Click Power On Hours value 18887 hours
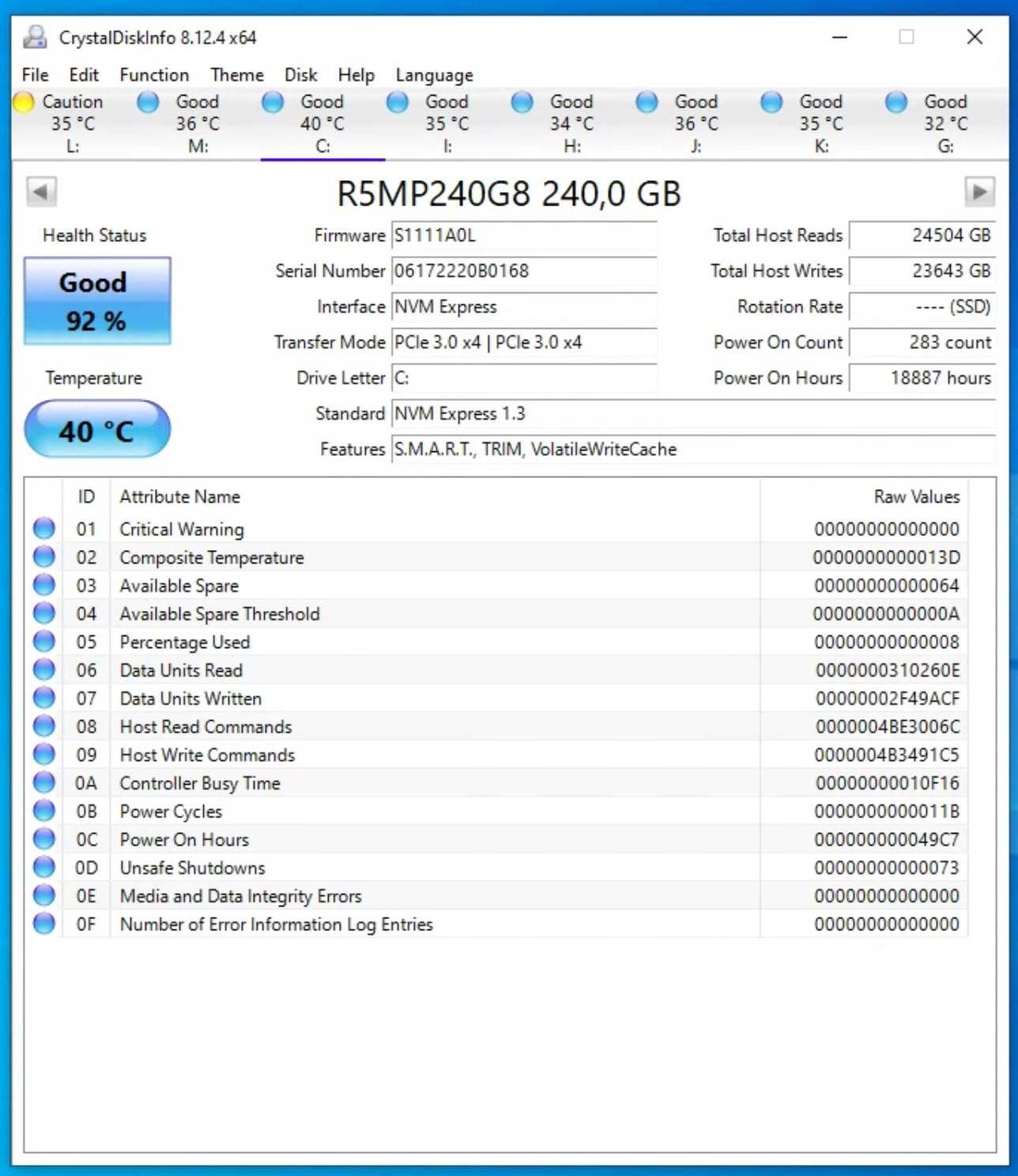This screenshot has height=1176, width=1018. click(x=922, y=378)
